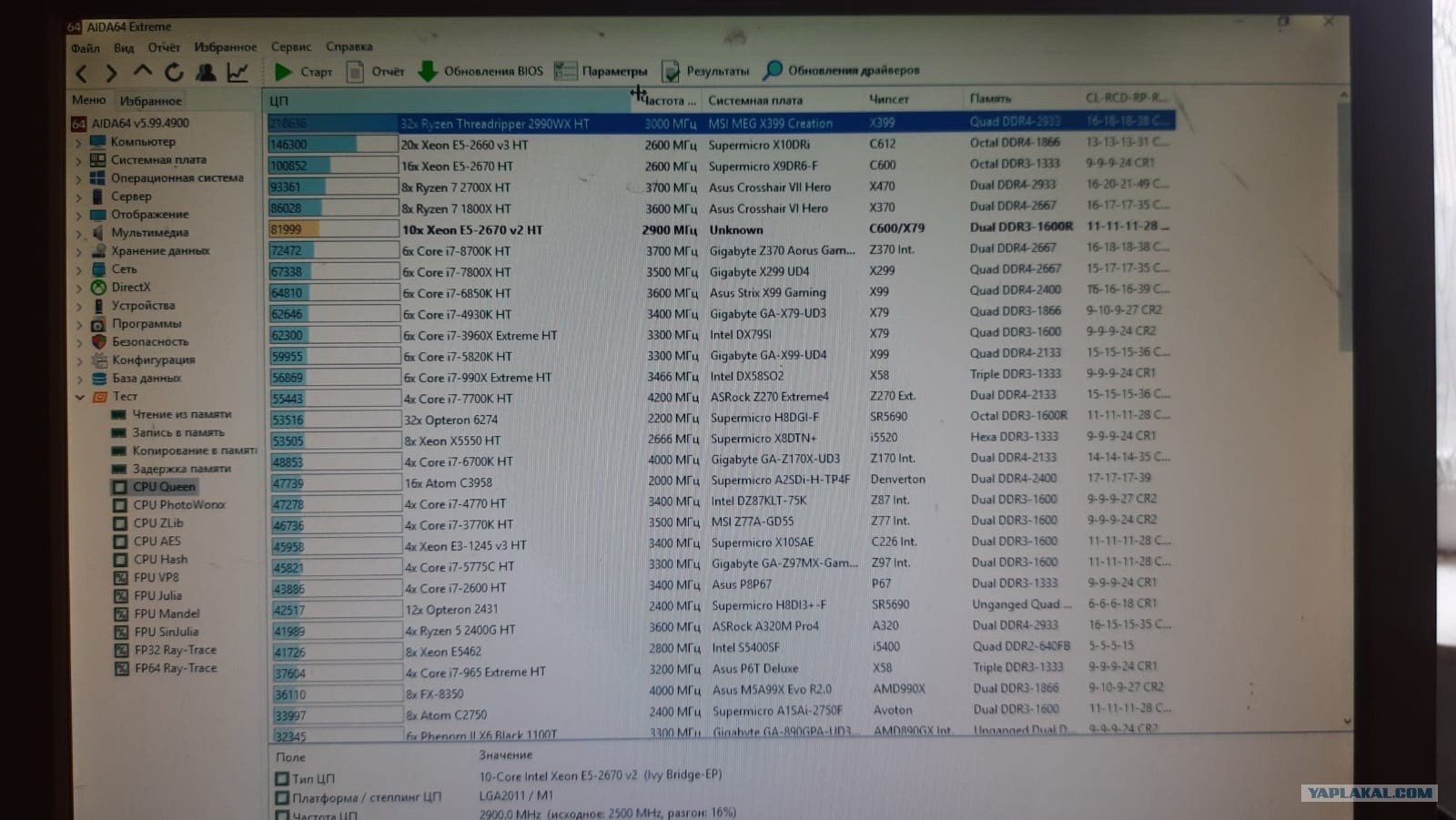Open the Отчёт menu in the menu bar
The height and width of the screenshot is (820, 1456).
[164, 47]
